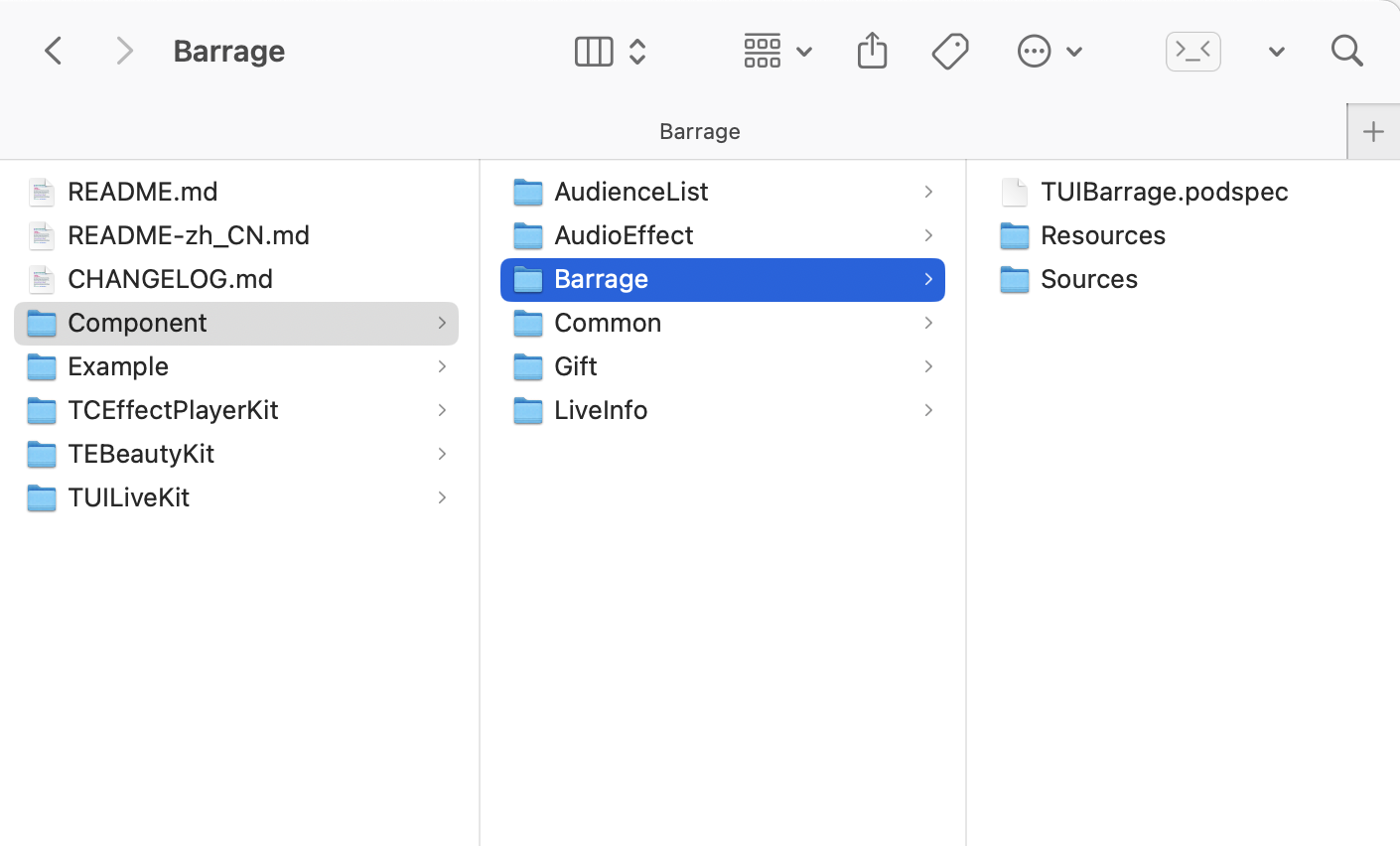
Task: Click the column view switcher icon
Action: tap(595, 51)
